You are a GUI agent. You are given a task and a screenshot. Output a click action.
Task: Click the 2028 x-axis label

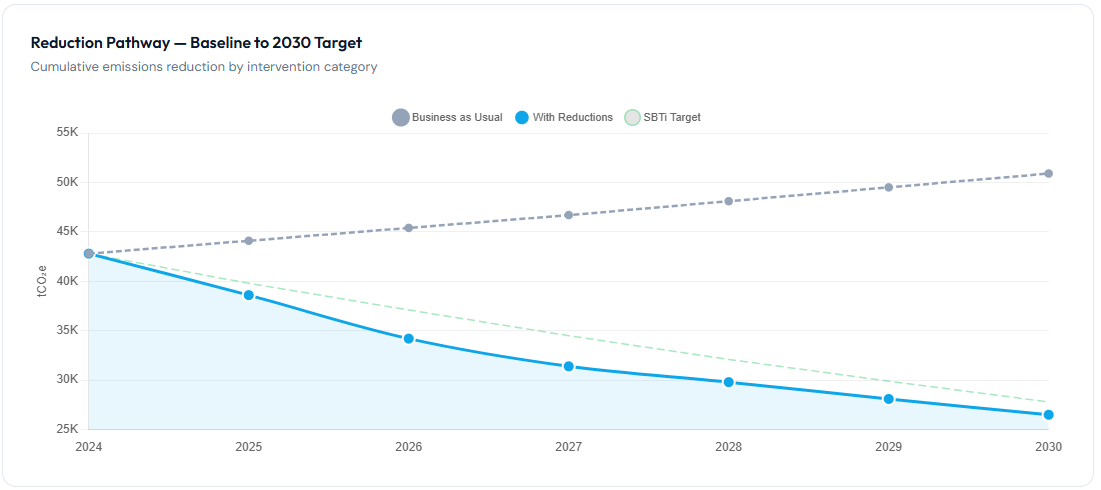729,447
